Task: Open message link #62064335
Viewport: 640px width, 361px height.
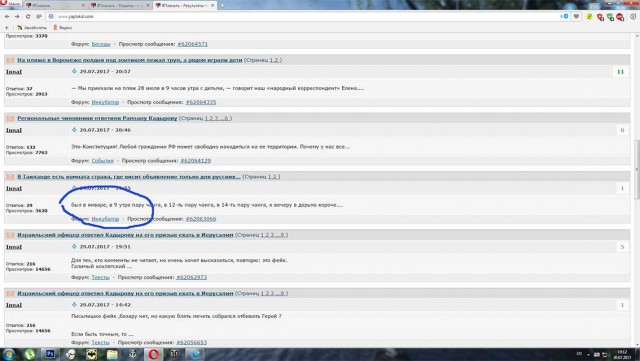Action: pos(201,103)
